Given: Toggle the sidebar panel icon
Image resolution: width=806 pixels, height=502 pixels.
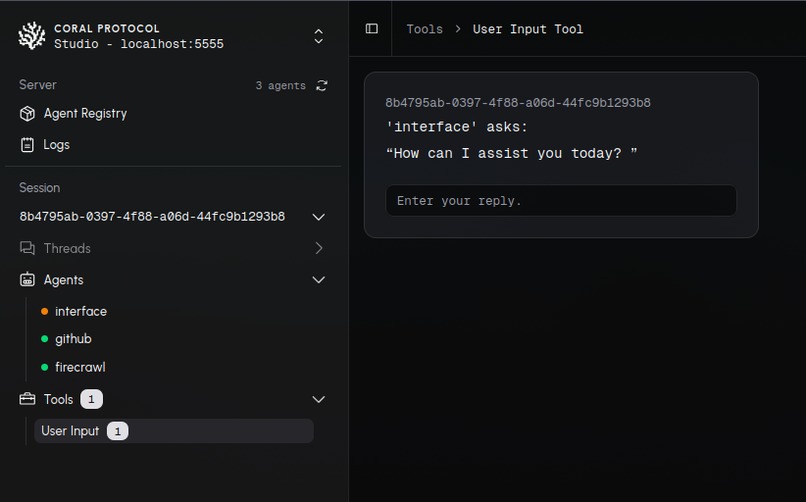Looking at the screenshot, I should (372, 29).
